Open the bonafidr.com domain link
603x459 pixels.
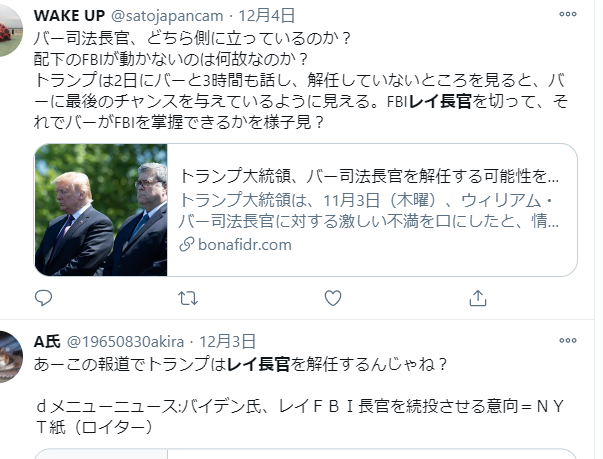(x=245, y=244)
